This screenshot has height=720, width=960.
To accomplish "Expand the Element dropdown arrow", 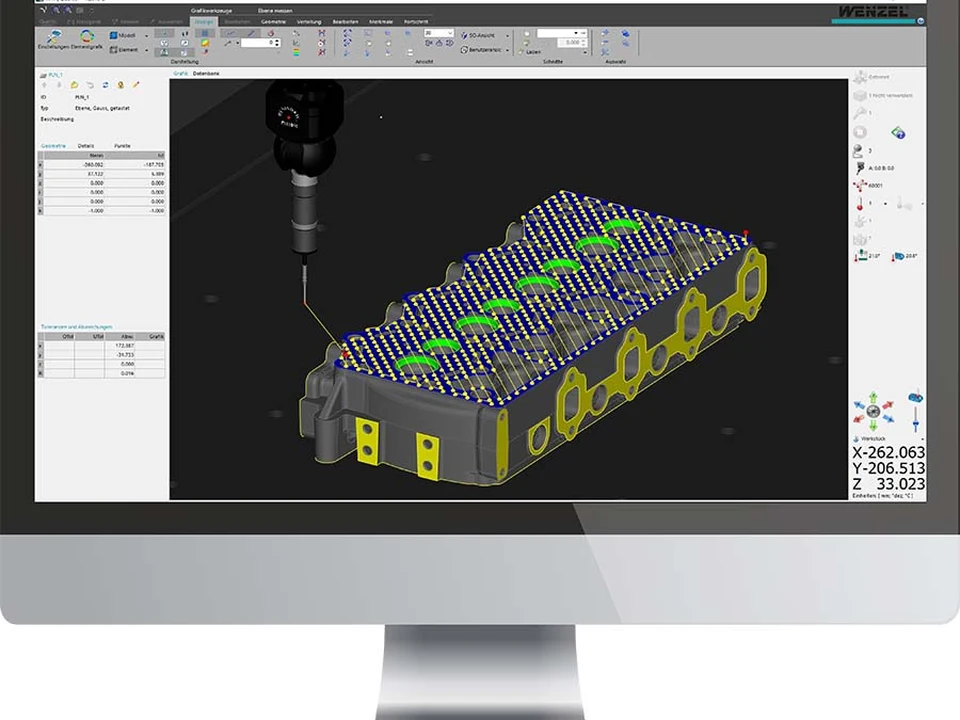I will [x=146, y=50].
